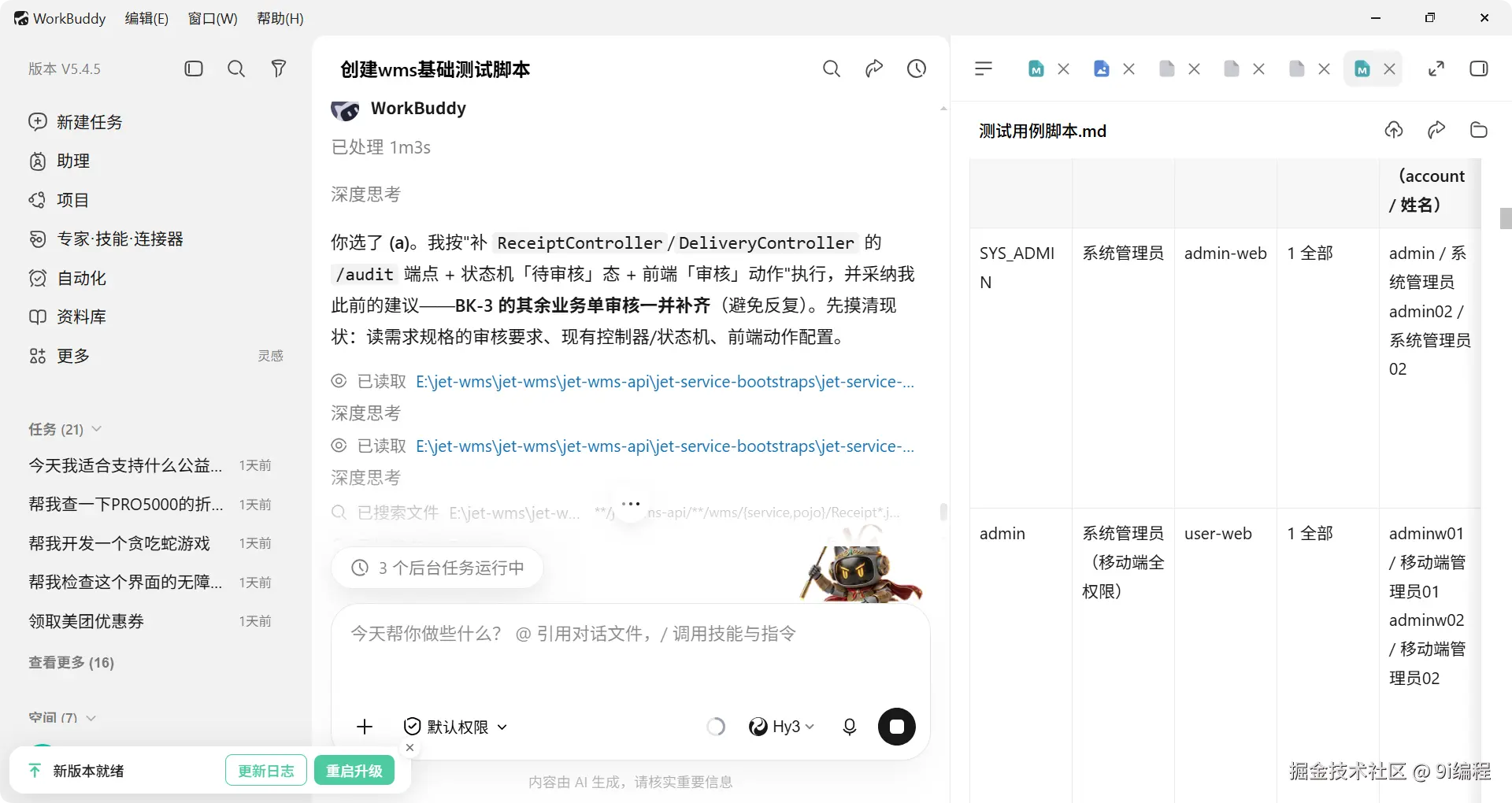Open file list menu in preview panel
The width and height of the screenshot is (1512, 803).
(984, 69)
